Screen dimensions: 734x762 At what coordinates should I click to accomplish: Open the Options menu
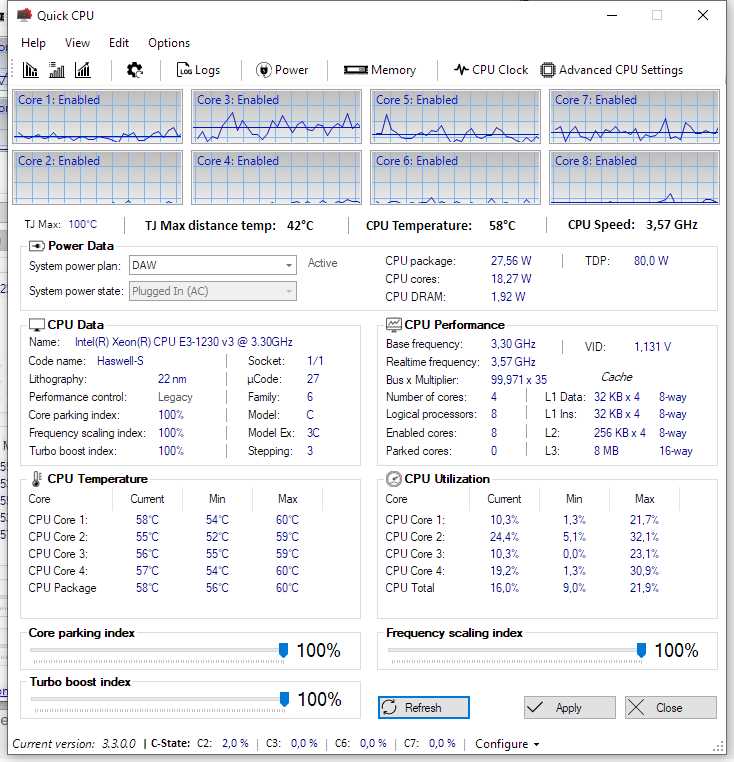(x=169, y=43)
